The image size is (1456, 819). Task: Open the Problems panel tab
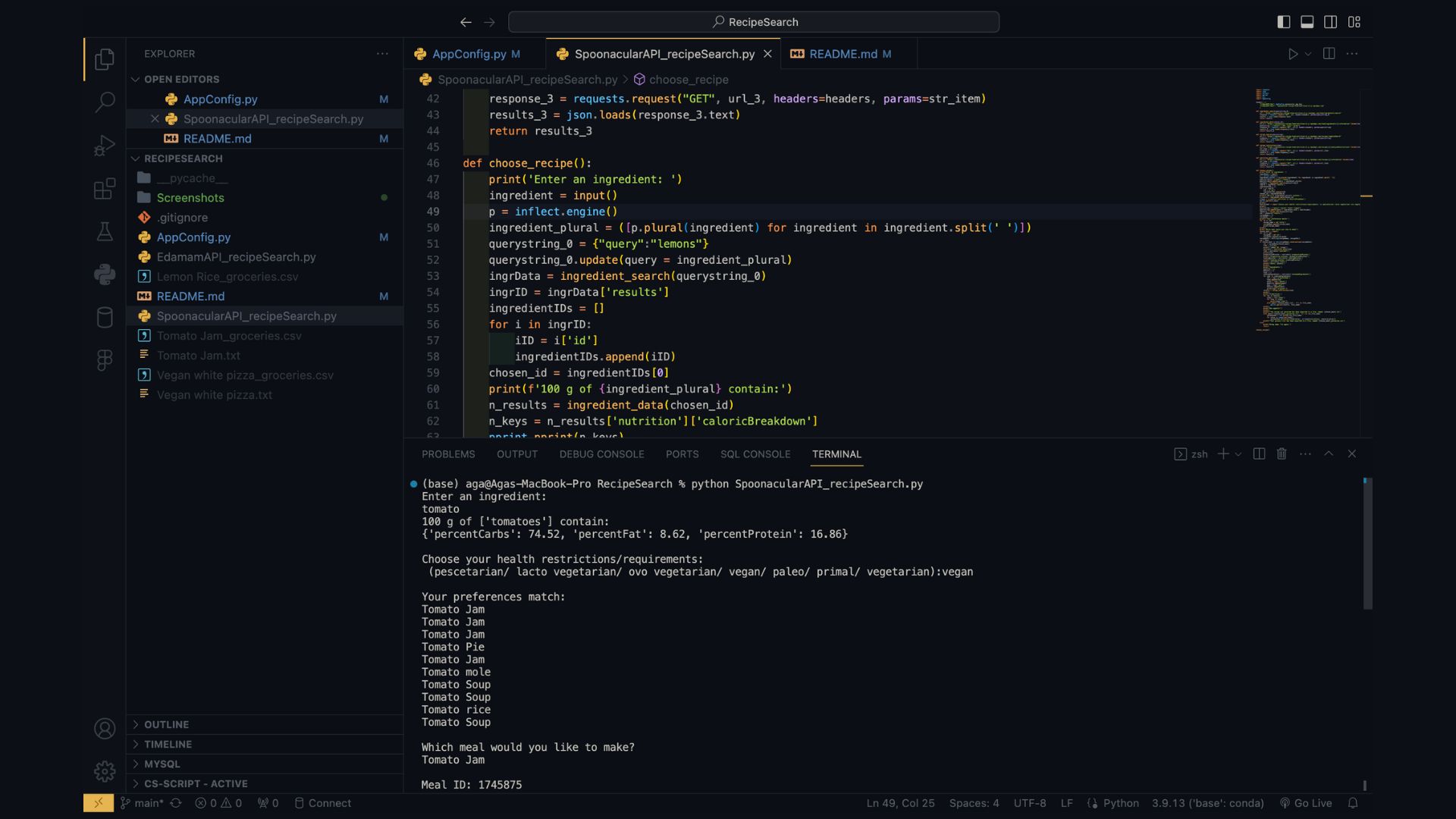pos(448,454)
